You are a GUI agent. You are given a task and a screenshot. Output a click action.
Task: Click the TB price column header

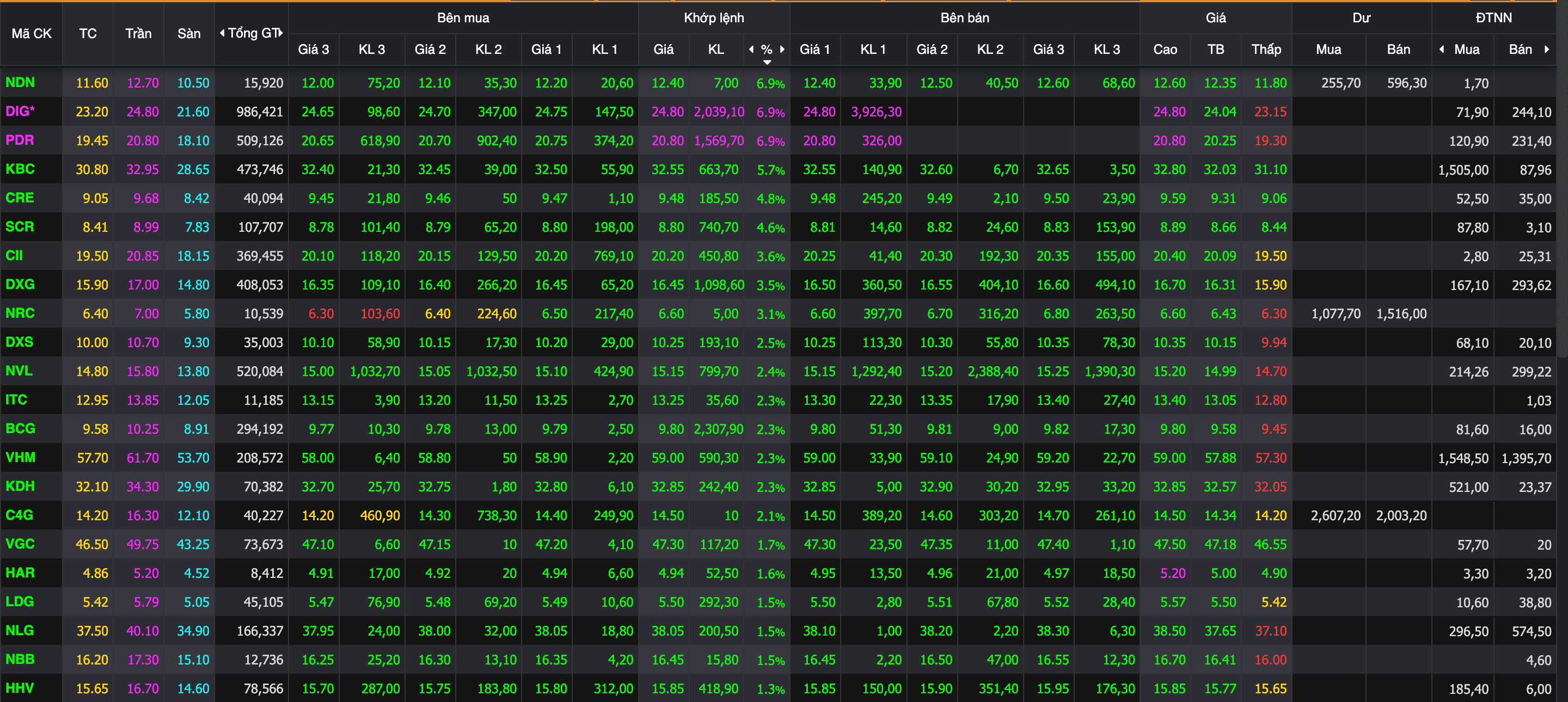[x=1216, y=50]
